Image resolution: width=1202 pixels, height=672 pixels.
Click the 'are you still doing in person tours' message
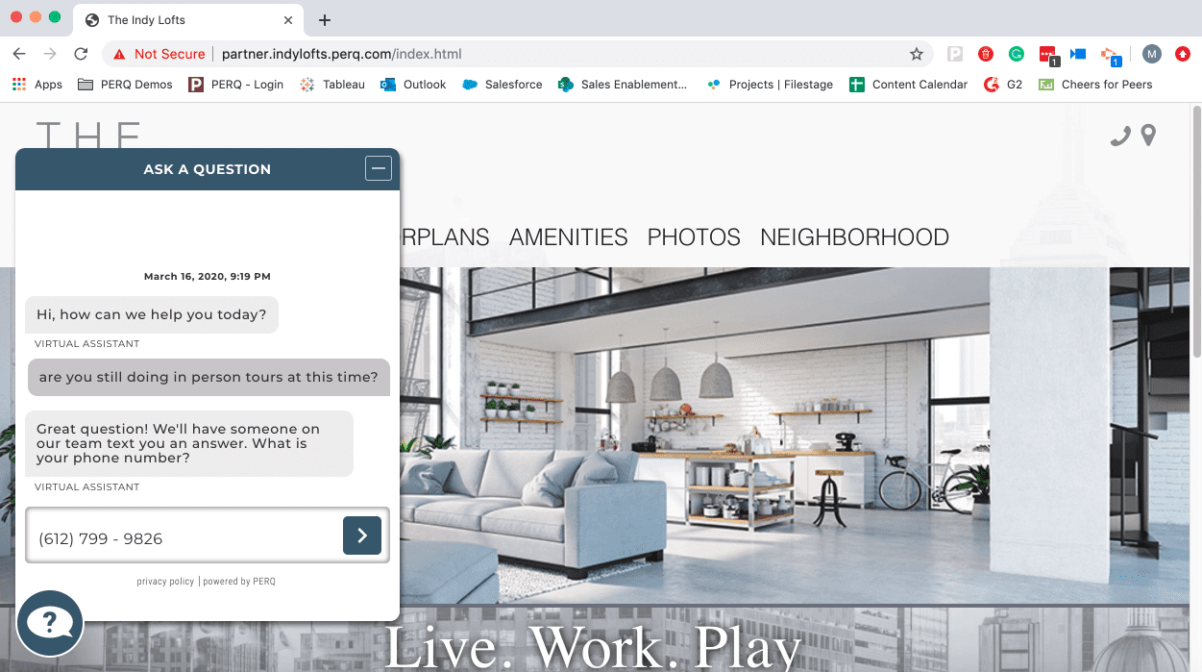209,377
